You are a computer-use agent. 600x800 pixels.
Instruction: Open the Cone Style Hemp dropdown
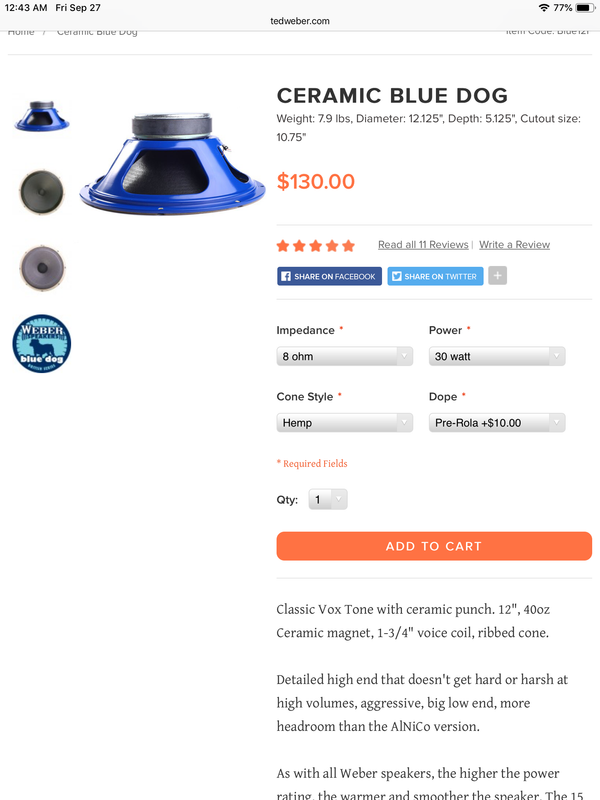point(344,422)
